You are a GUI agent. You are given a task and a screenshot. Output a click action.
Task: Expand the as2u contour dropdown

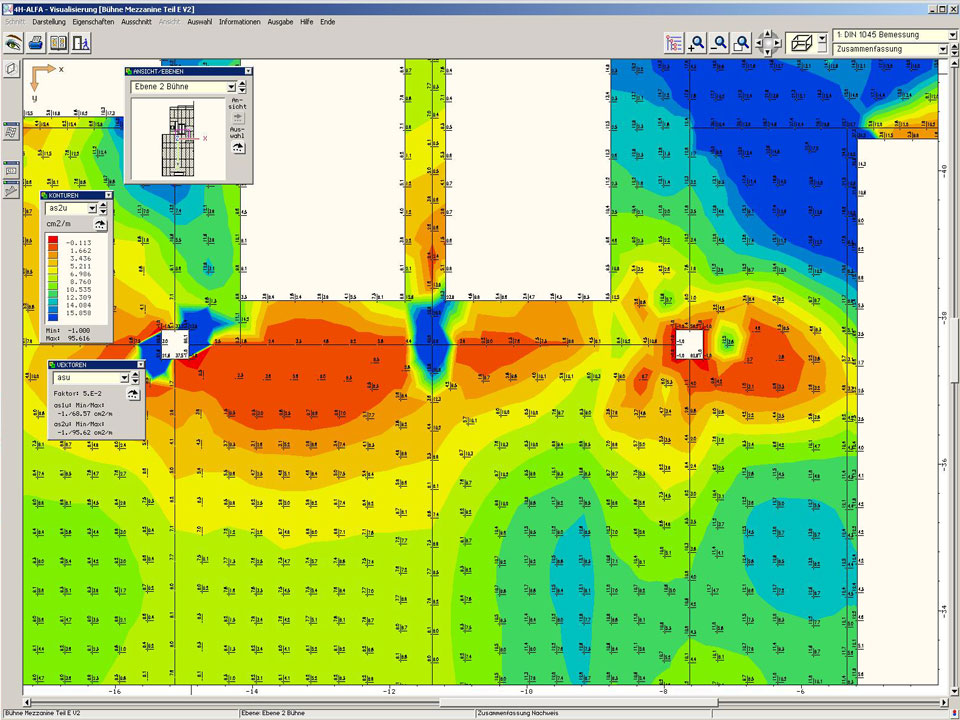coord(92,208)
